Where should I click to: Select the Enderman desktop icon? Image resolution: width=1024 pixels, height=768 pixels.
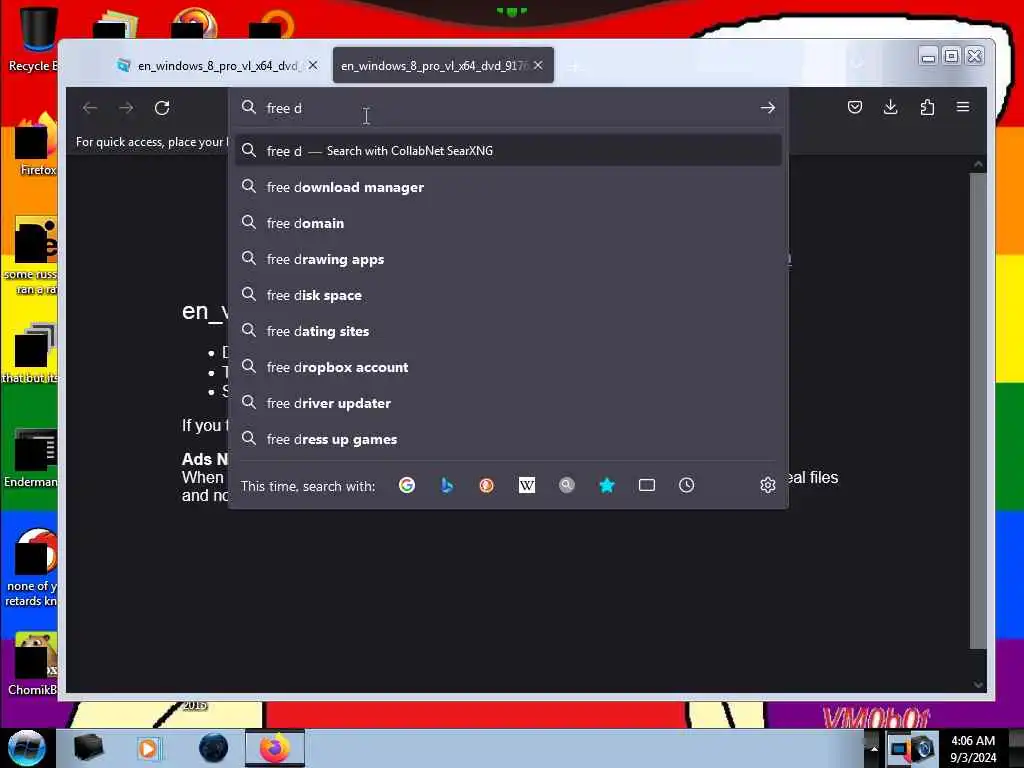(31, 457)
